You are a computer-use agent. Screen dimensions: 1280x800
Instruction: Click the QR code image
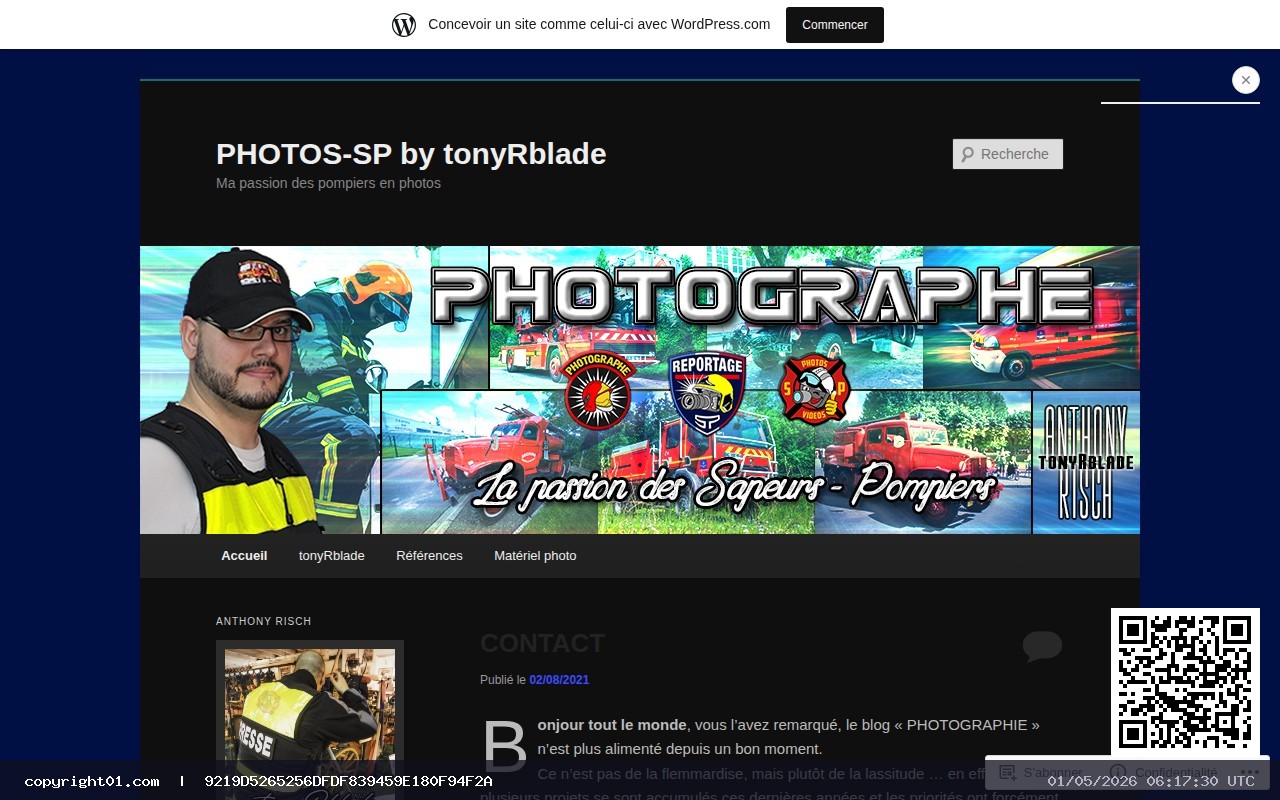(x=1185, y=682)
